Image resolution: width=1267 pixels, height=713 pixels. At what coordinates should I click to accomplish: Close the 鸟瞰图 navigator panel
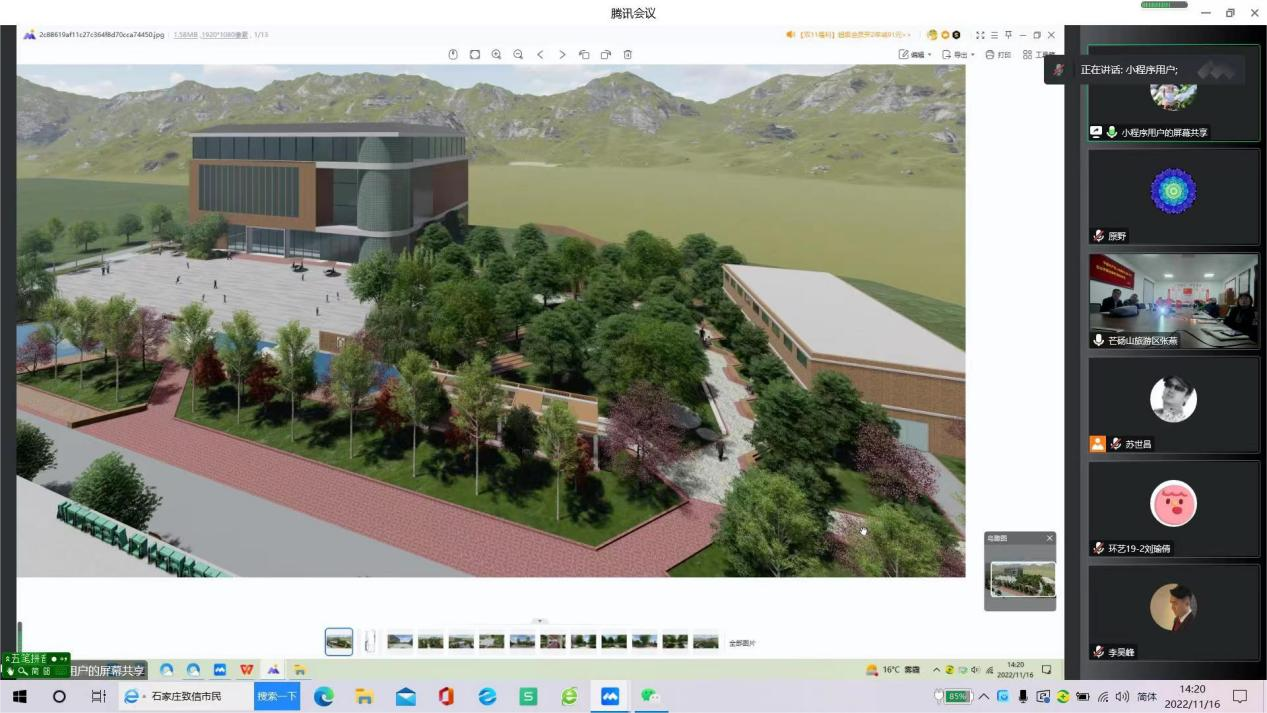(1049, 538)
